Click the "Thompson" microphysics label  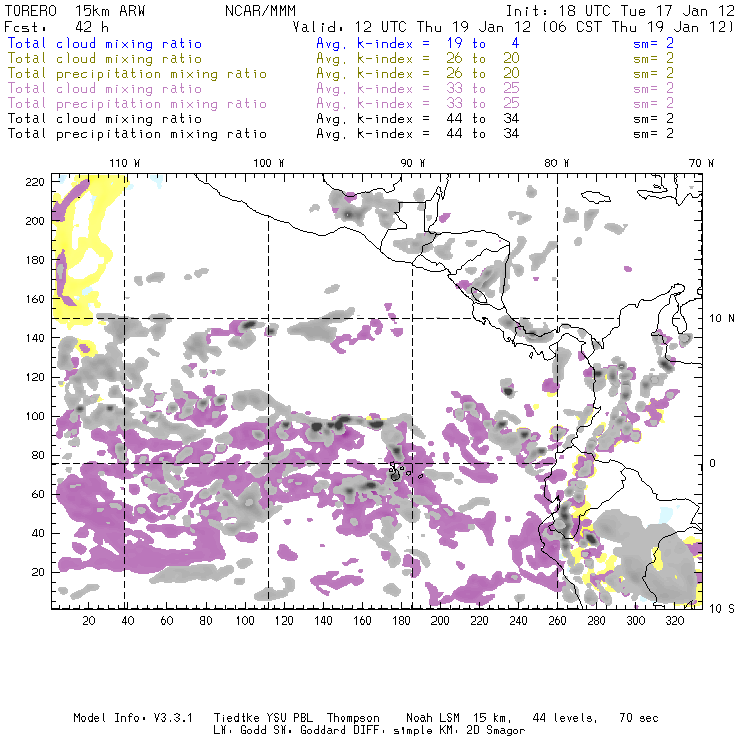[x=353, y=718]
